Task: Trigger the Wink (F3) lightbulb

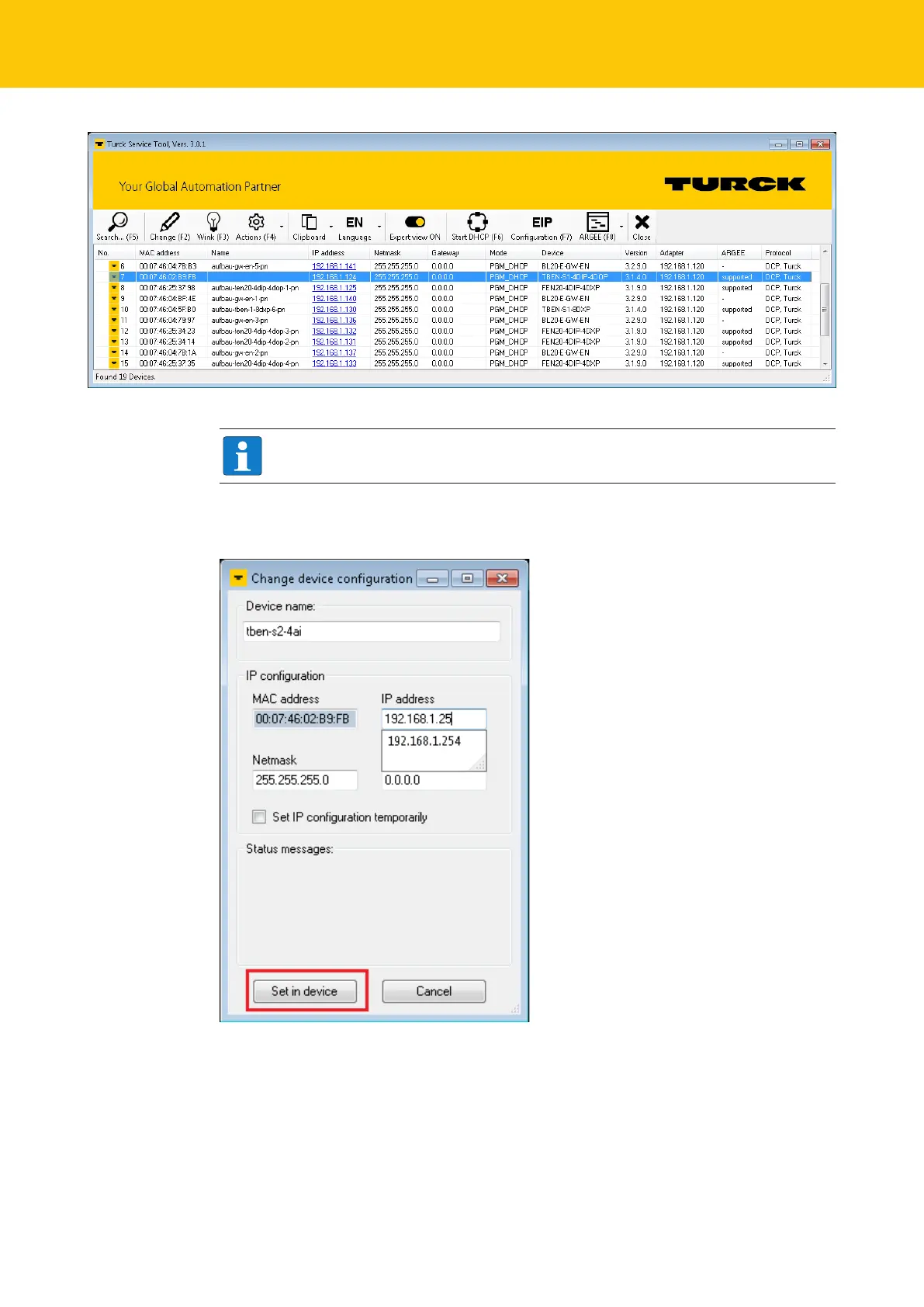Action: (213, 226)
